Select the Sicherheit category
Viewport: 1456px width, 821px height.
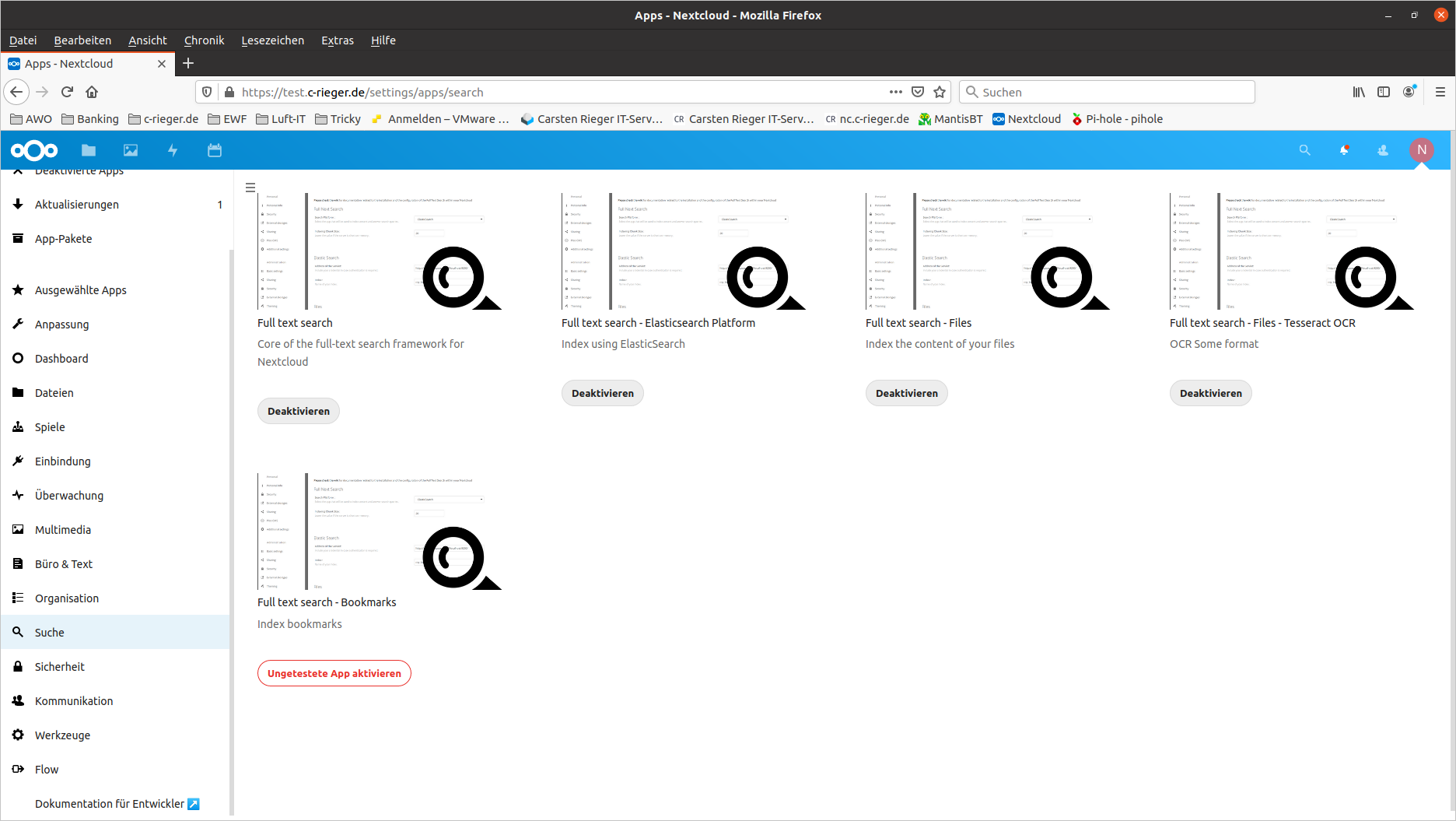pos(117,667)
